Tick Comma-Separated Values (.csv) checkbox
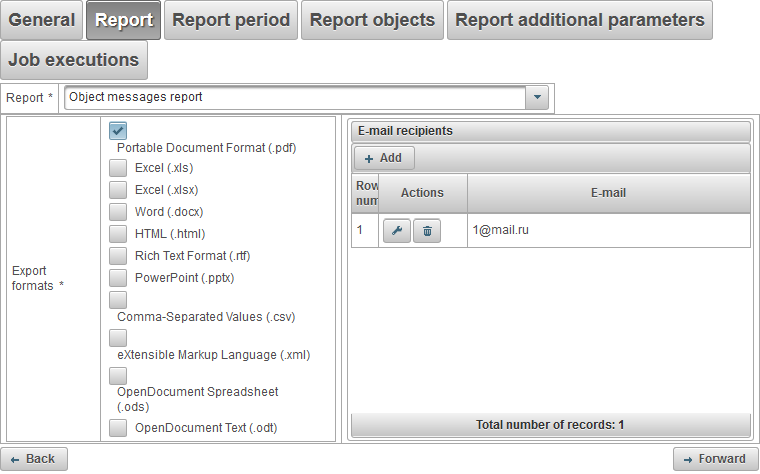The height and width of the screenshot is (474, 760). [118, 300]
